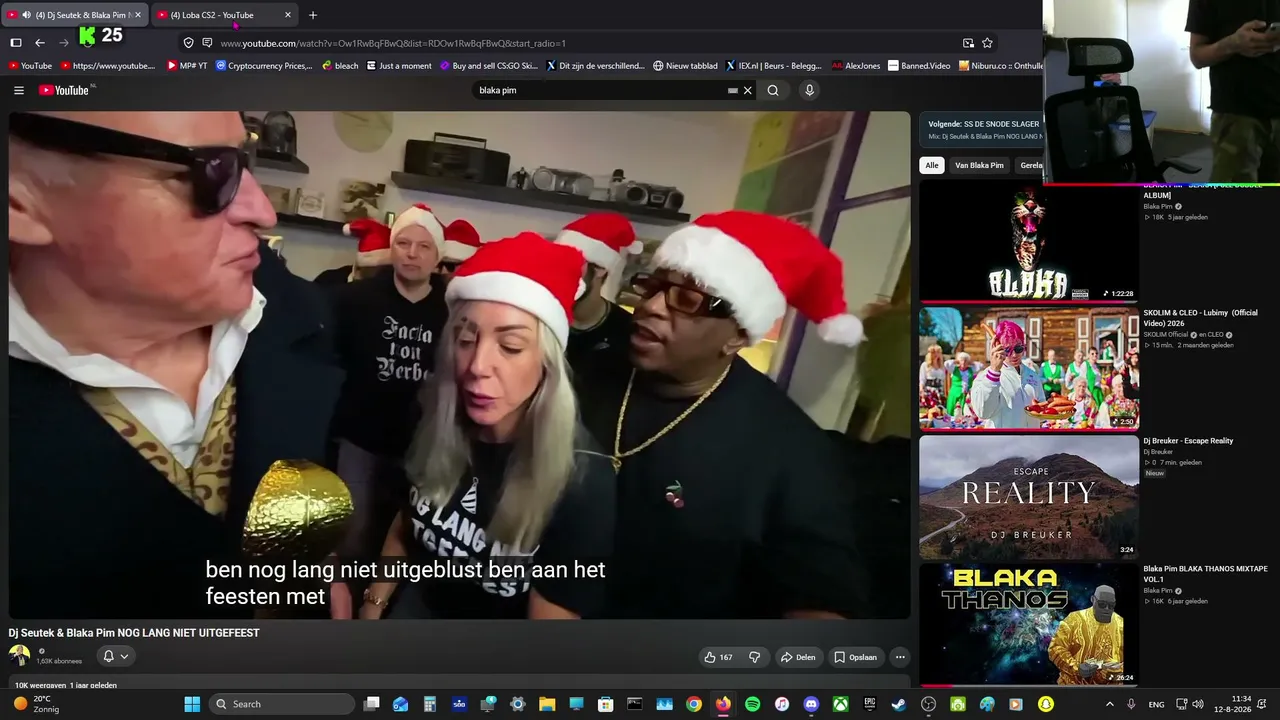This screenshot has width=1280, height=720.
Task: Click the video player to pause playback
Action: (460, 365)
